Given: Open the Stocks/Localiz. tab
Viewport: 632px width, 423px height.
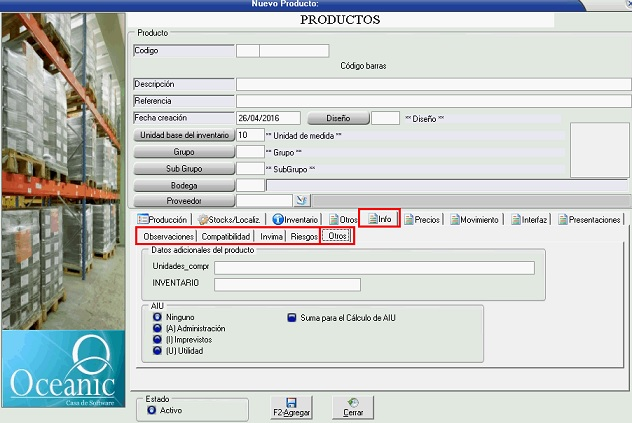Looking at the screenshot, I should (x=230, y=219).
